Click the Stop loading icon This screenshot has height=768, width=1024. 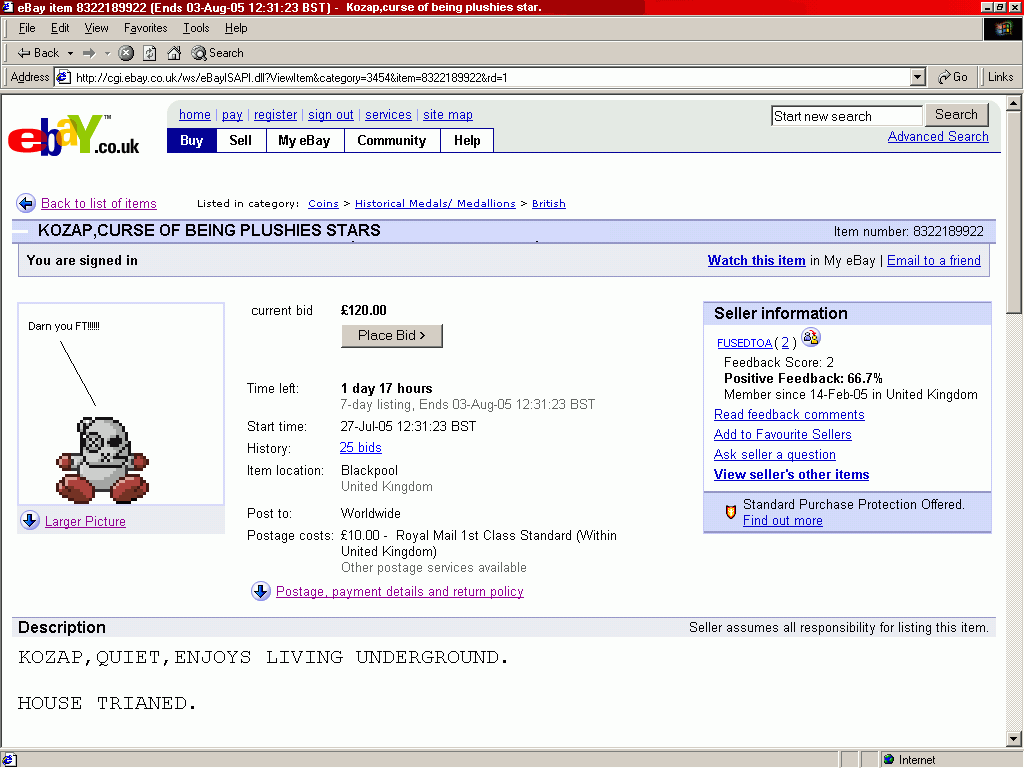tap(124, 52)
